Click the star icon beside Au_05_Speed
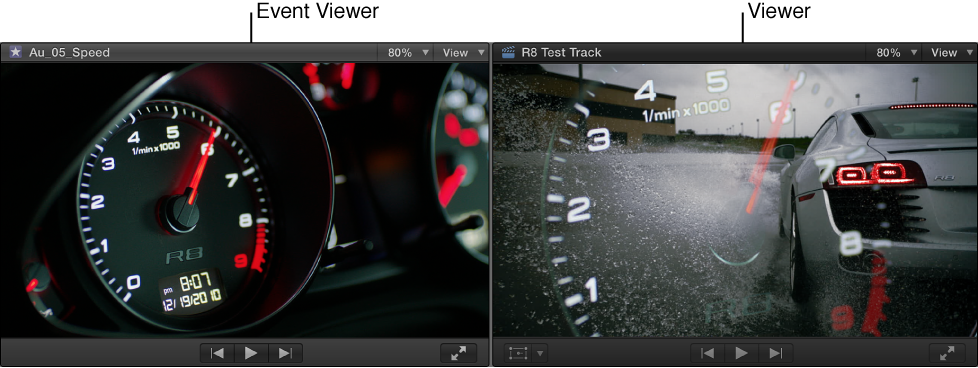978x368 pixels. pyautogui.click(x=15, y=52)
